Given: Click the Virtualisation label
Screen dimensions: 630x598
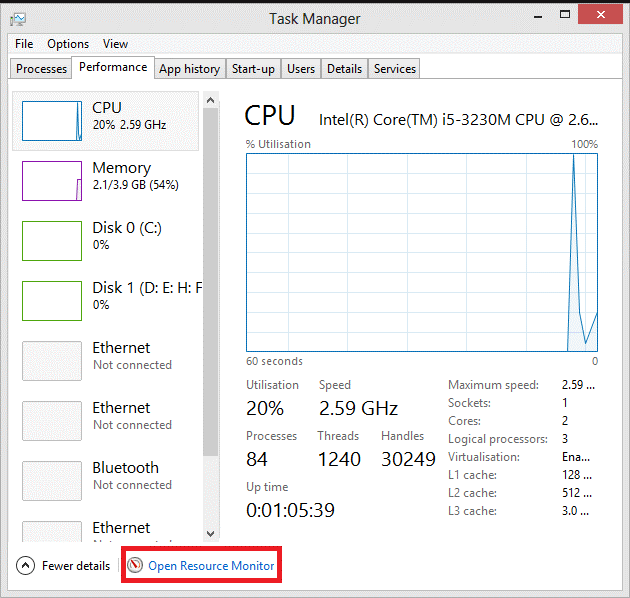Looking at the screenshot, I should tap(484, 457).
